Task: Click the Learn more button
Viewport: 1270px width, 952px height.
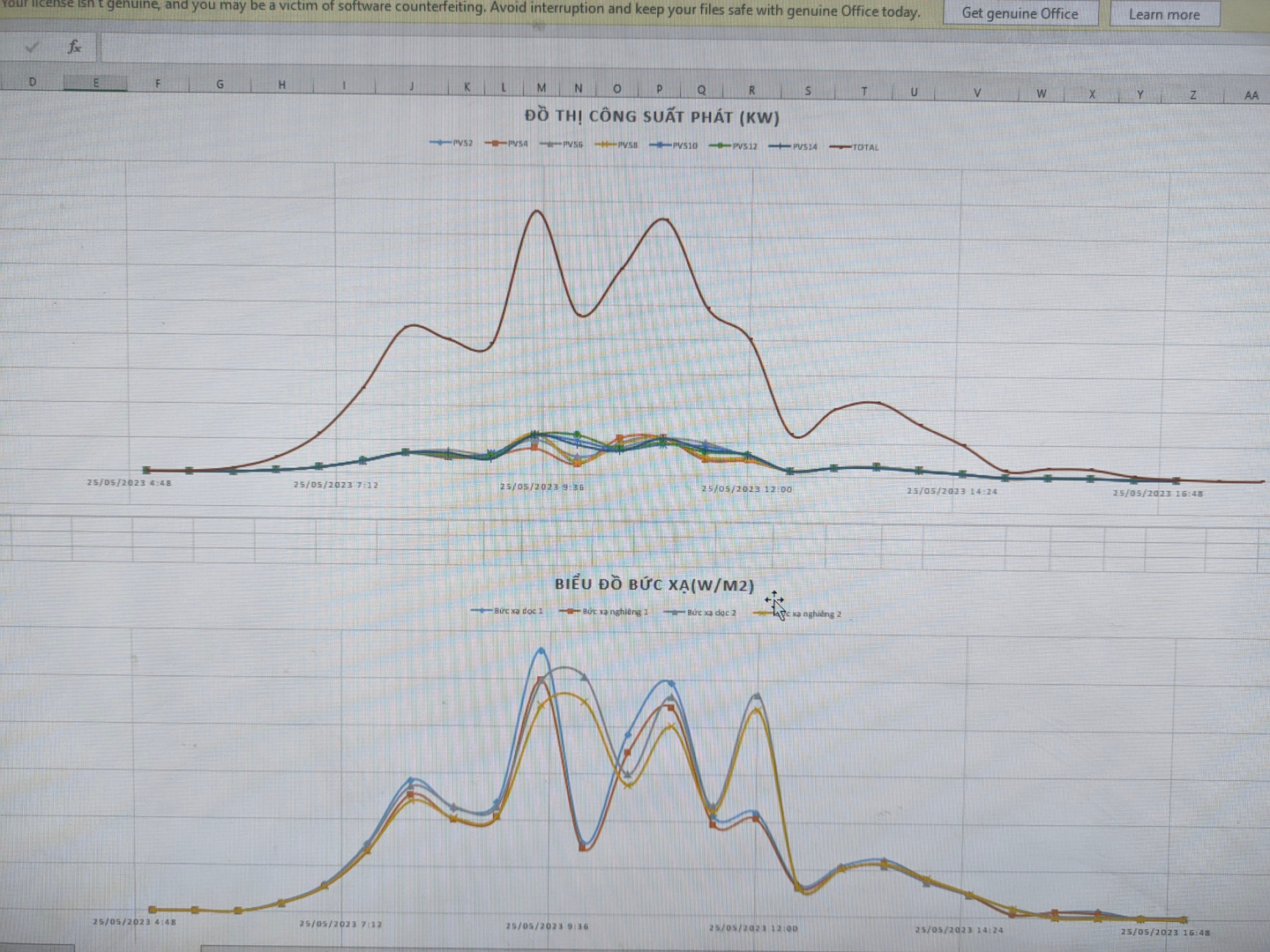Action: [1163, 14]
